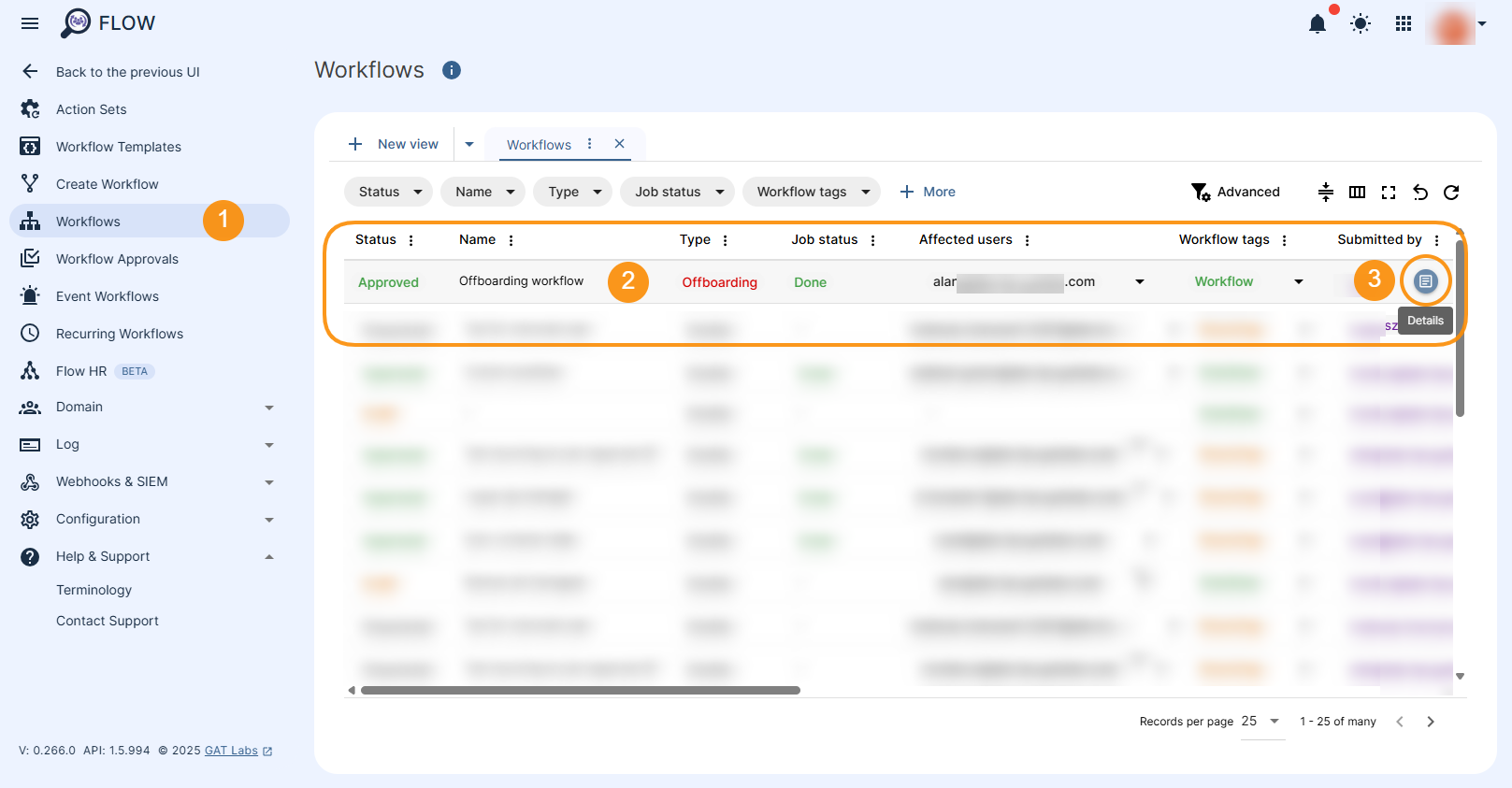Open the GAT Labs link
The image size is (1512, 788).
(x=238, y=751)
